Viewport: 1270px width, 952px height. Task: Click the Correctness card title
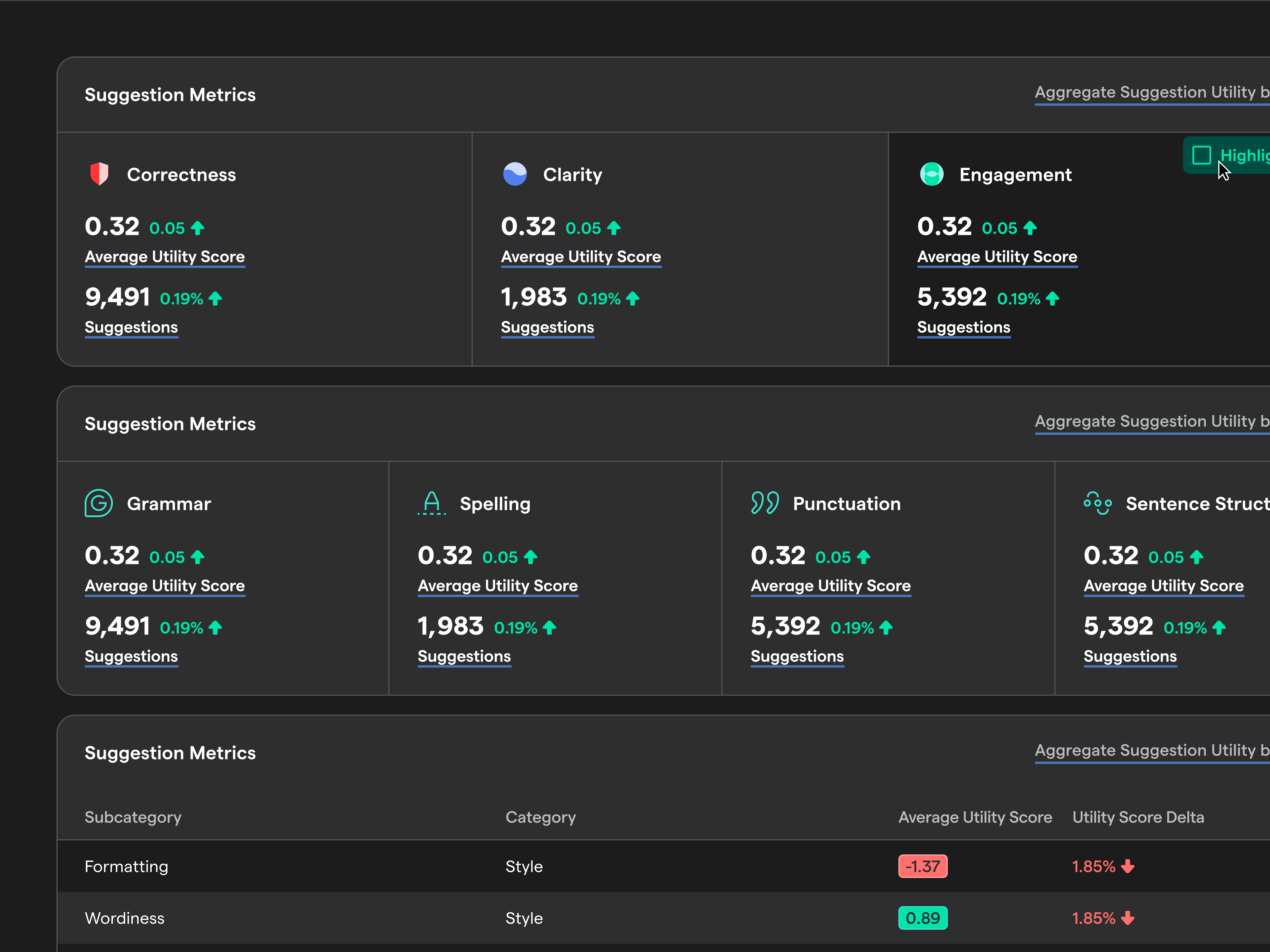[x=181, y=174]
